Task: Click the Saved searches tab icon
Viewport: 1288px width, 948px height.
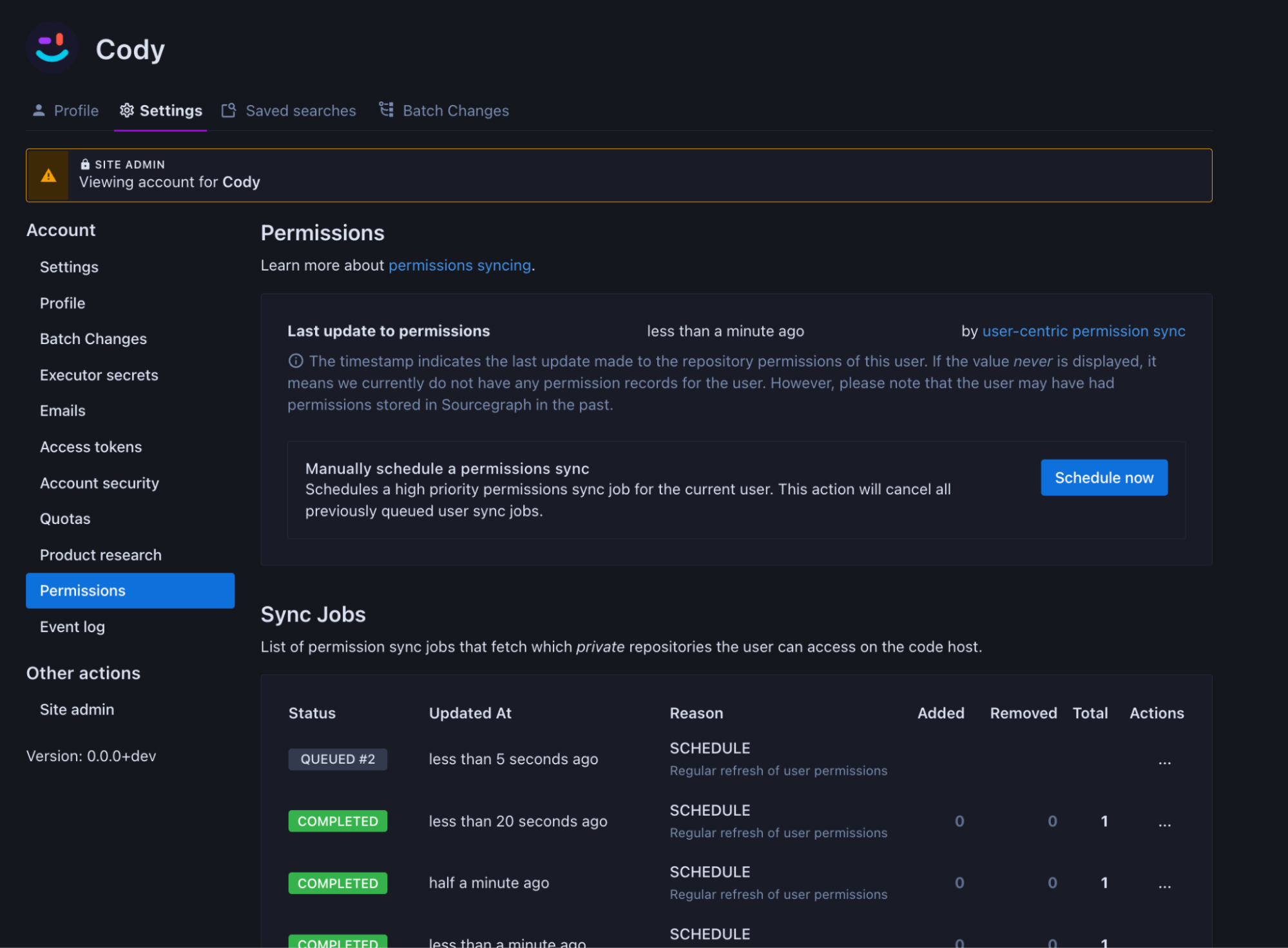Action: [x=229, y=110]
